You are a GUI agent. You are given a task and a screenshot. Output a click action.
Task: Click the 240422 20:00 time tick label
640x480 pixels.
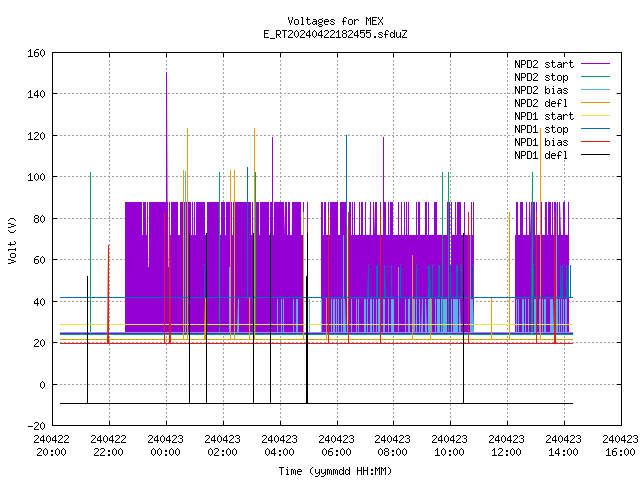tap(51, 446)
